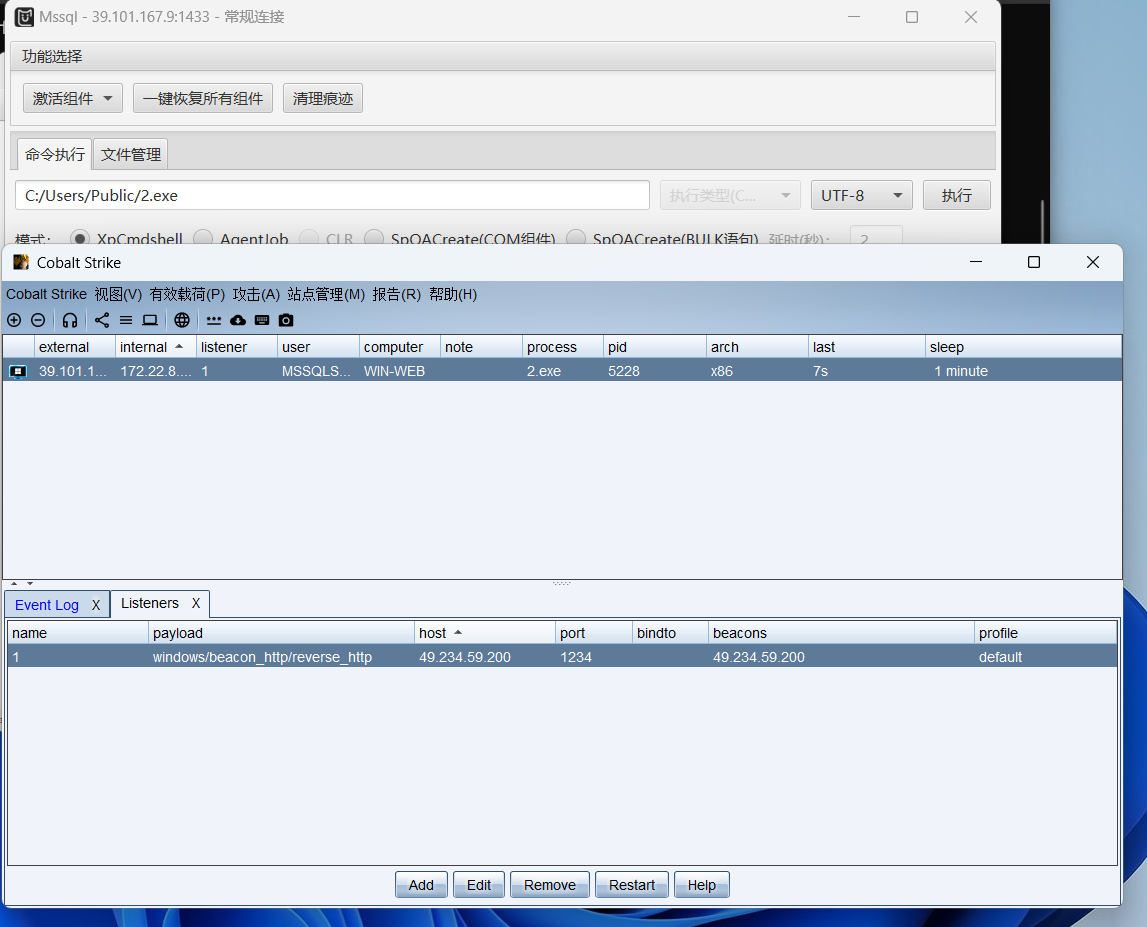This screenshot has height=927, width=1147.
Task: Select SpOACreate(BULK语句) radio mode
Action: click(x=576, y=238)
